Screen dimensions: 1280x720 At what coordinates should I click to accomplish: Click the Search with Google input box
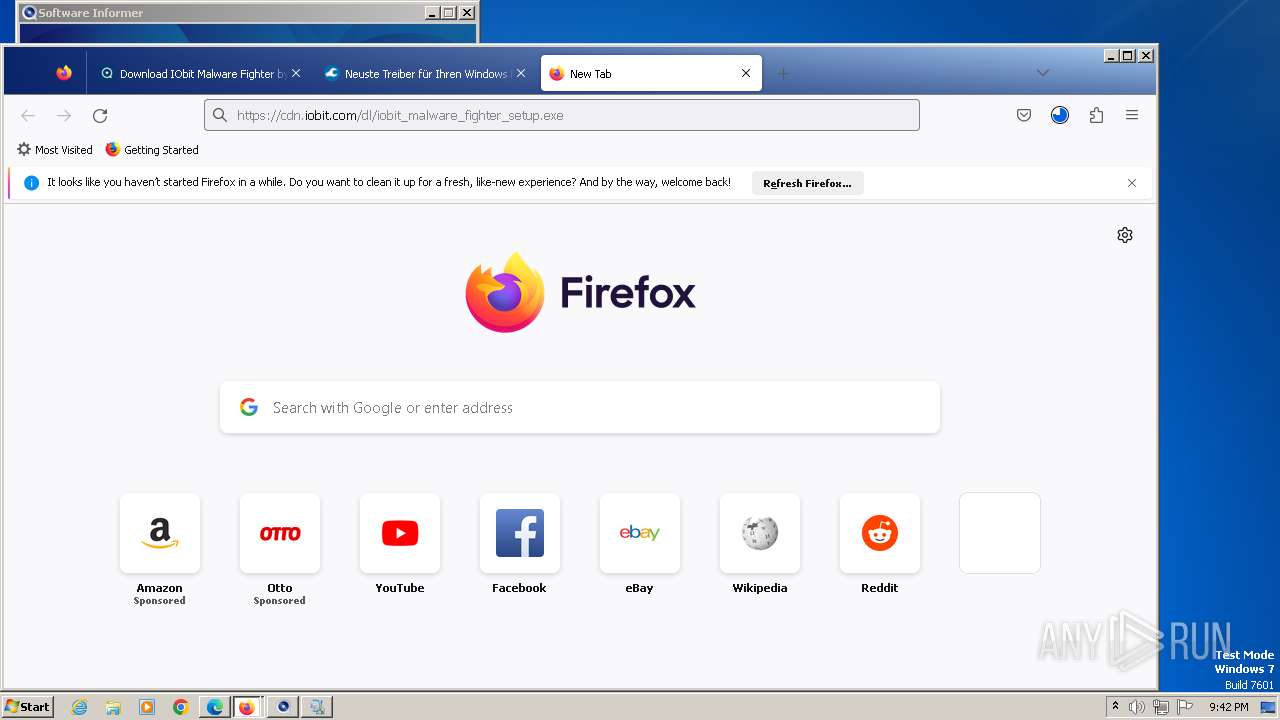[x=580, y=407]
